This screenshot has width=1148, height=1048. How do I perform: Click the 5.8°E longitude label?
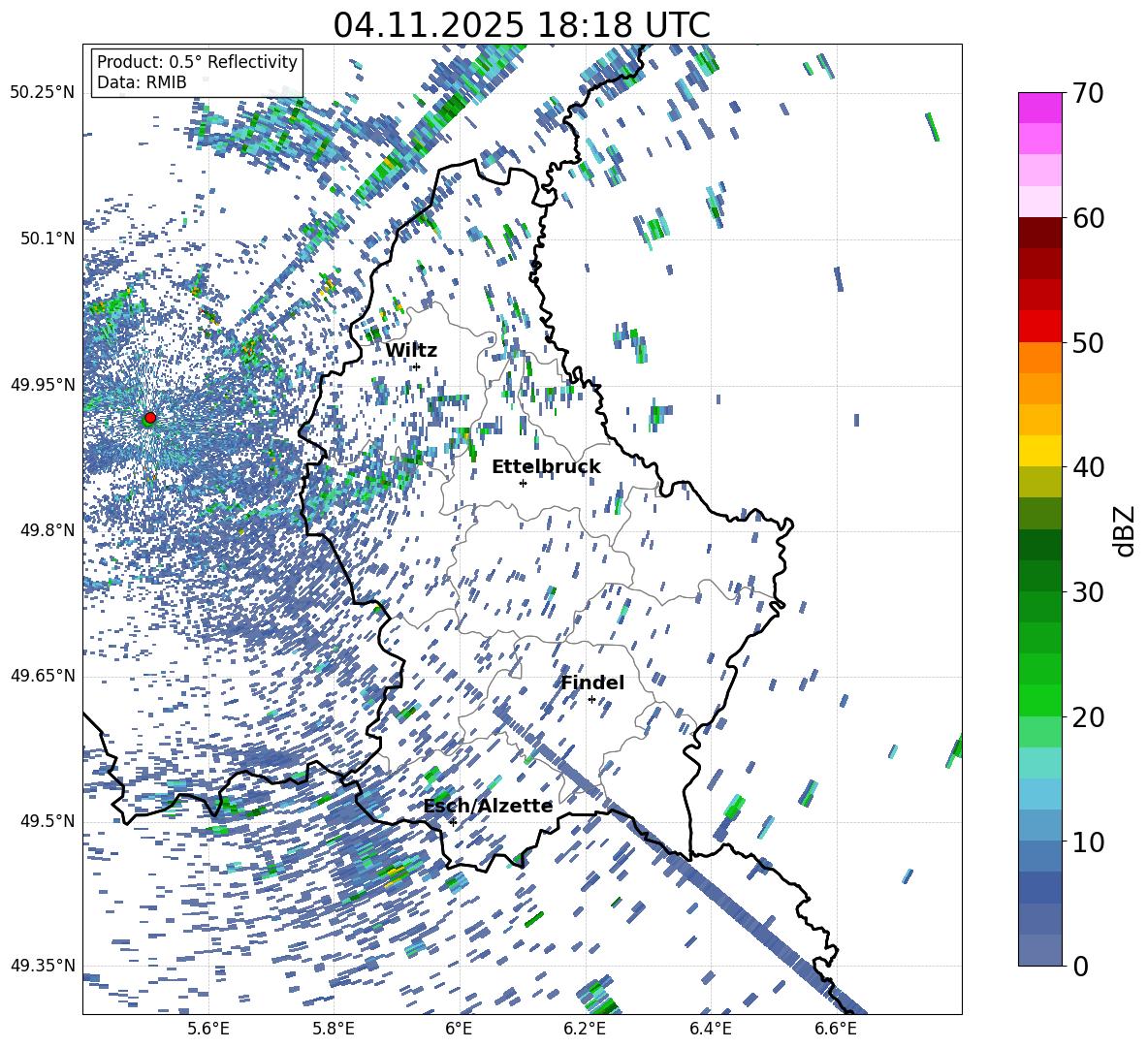pyautogui.click(x=334, y=1029)
